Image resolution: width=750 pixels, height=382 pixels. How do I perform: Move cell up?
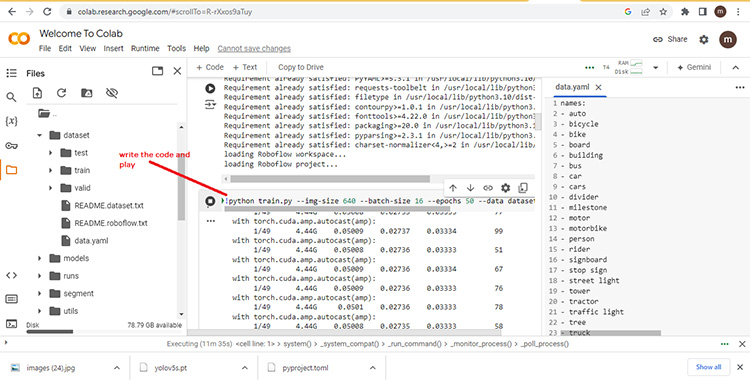click(x=453, y=188)
